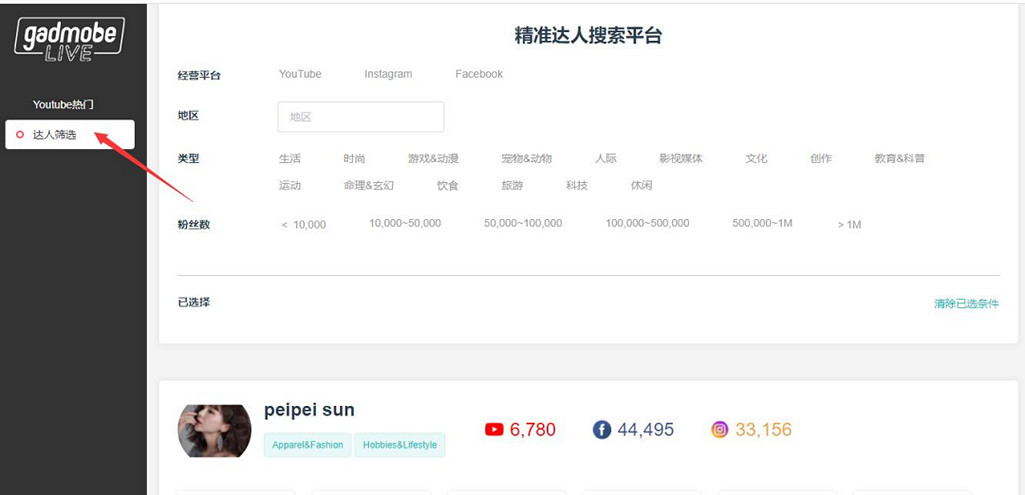Select 达人筛选 in the sidebar
Viewport: 1025px width, 495px height.
55,135
